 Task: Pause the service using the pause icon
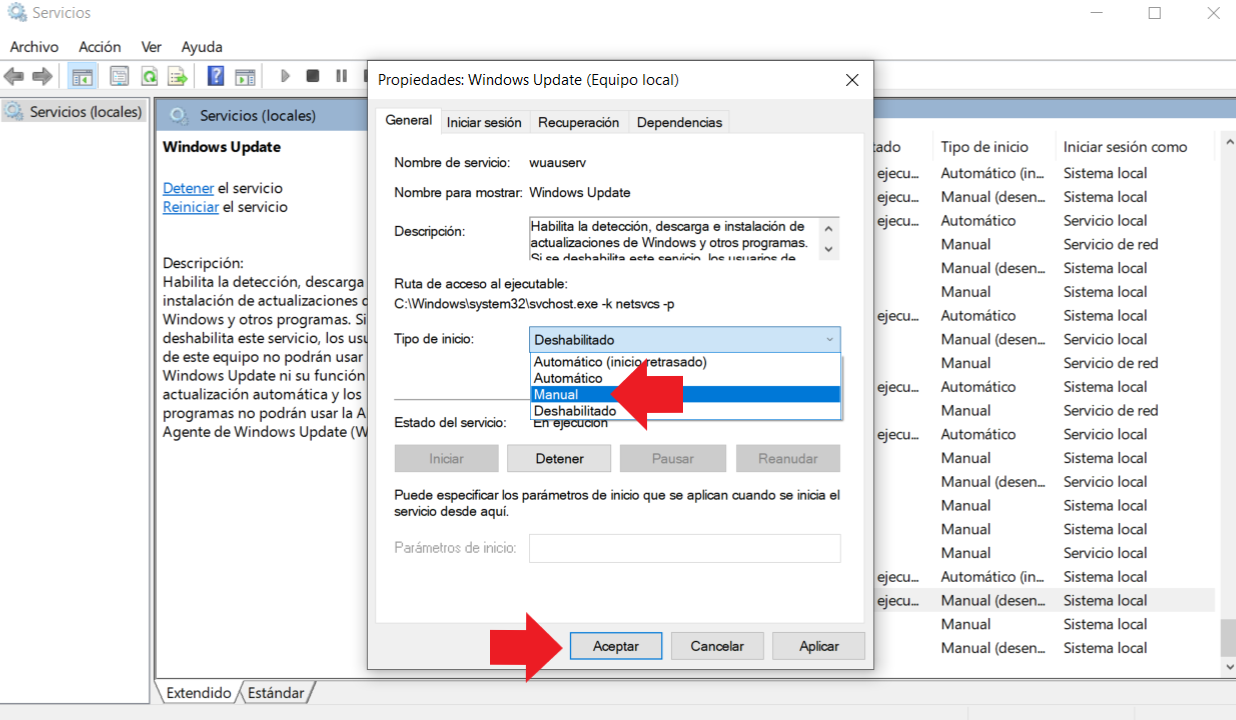339,75
